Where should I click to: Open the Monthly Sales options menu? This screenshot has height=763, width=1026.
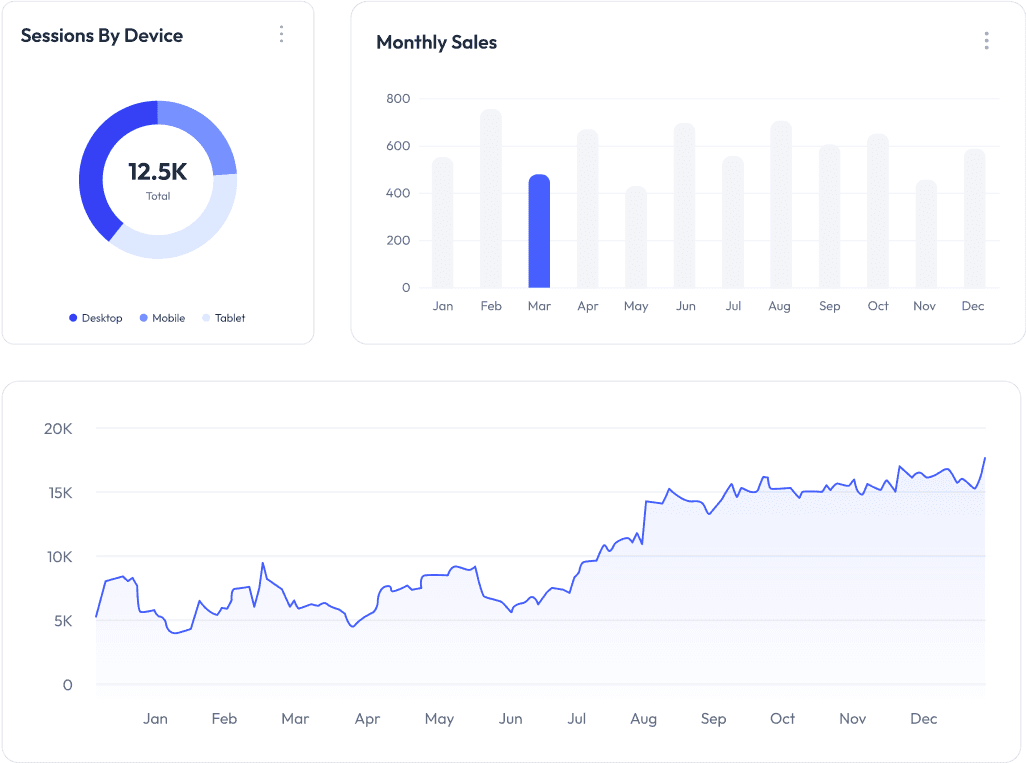point(986,41)
